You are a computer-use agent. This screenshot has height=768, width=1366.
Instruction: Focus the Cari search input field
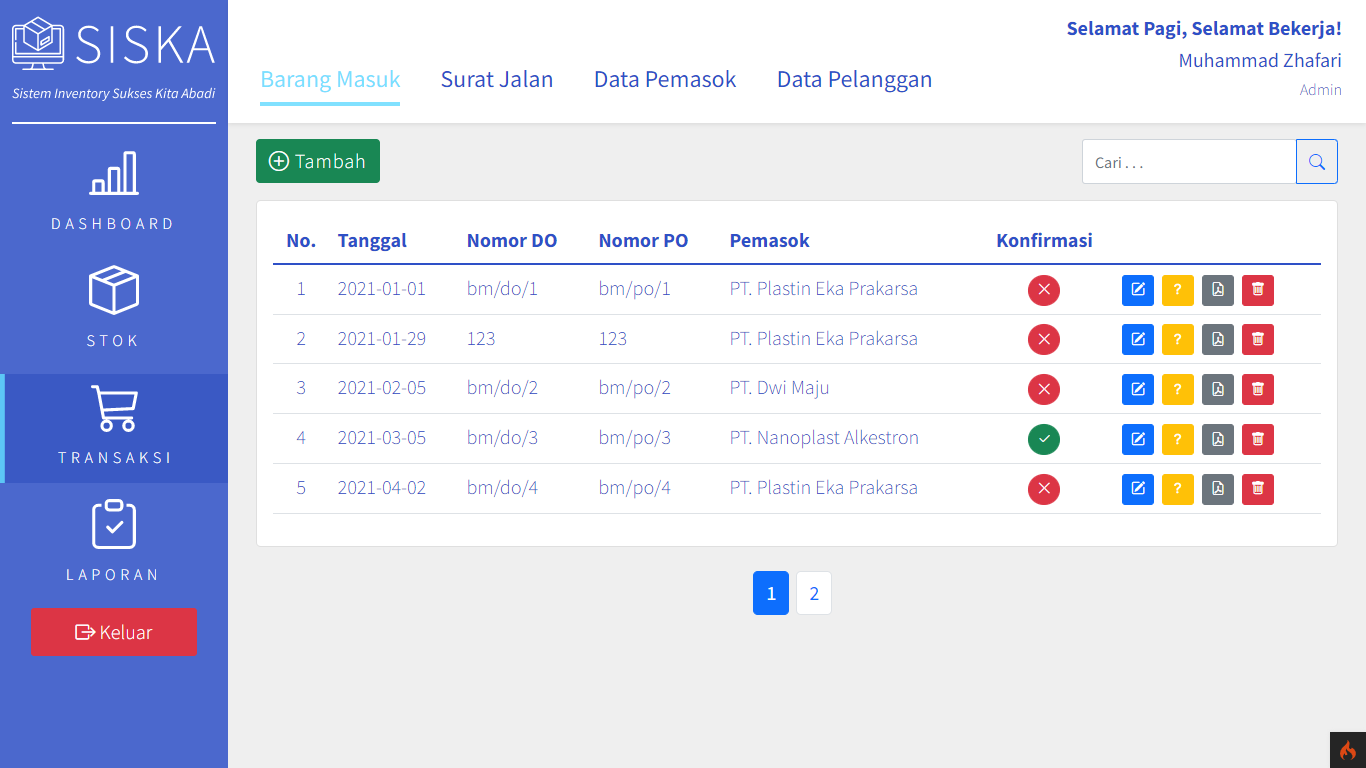pos(1189,162)
